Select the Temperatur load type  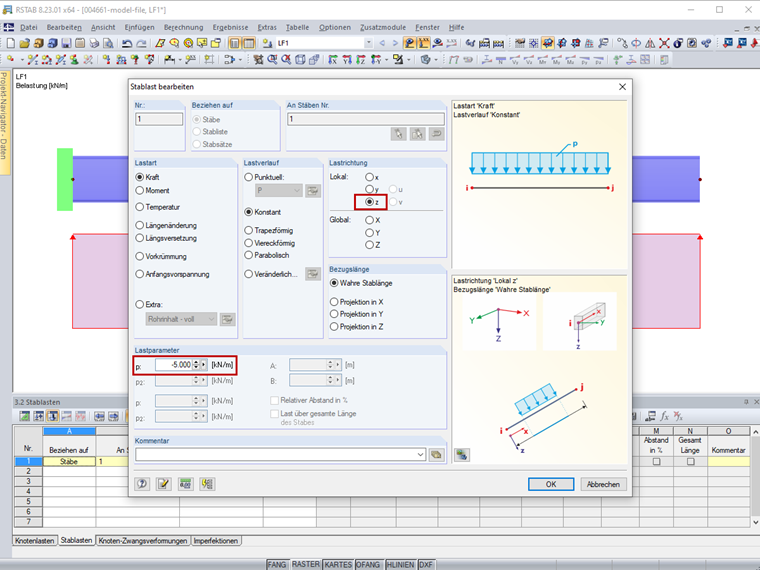tap(140, 207)
